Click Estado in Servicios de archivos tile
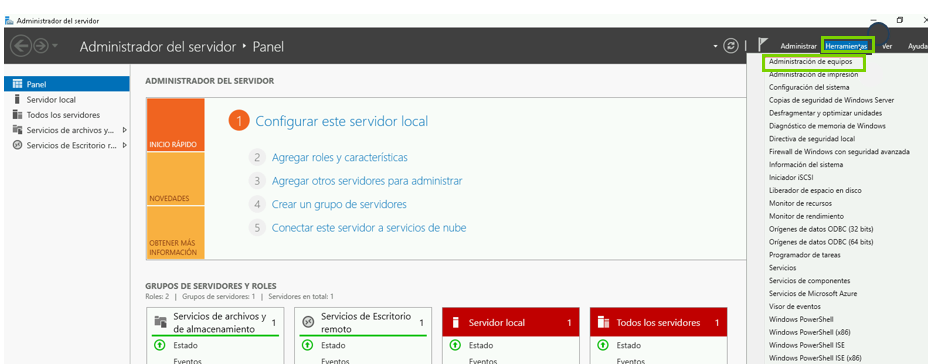928x364 pixels. pos(185,345)
